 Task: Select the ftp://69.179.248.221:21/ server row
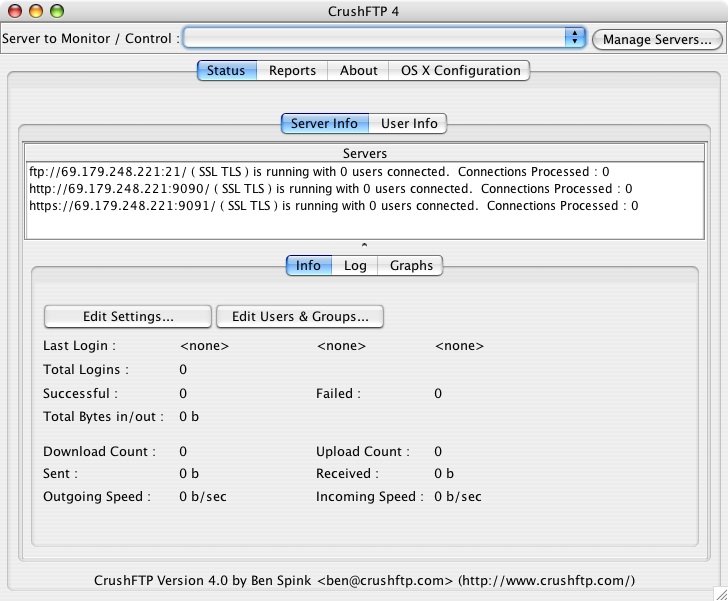364,171
